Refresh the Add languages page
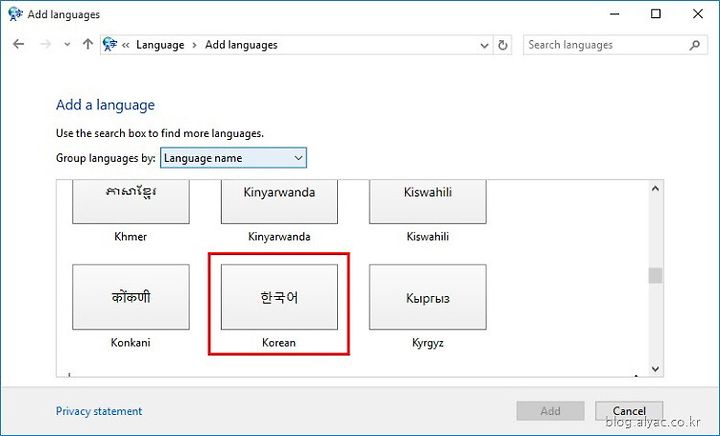The image size is (720, 436). [x=503, y=45]
